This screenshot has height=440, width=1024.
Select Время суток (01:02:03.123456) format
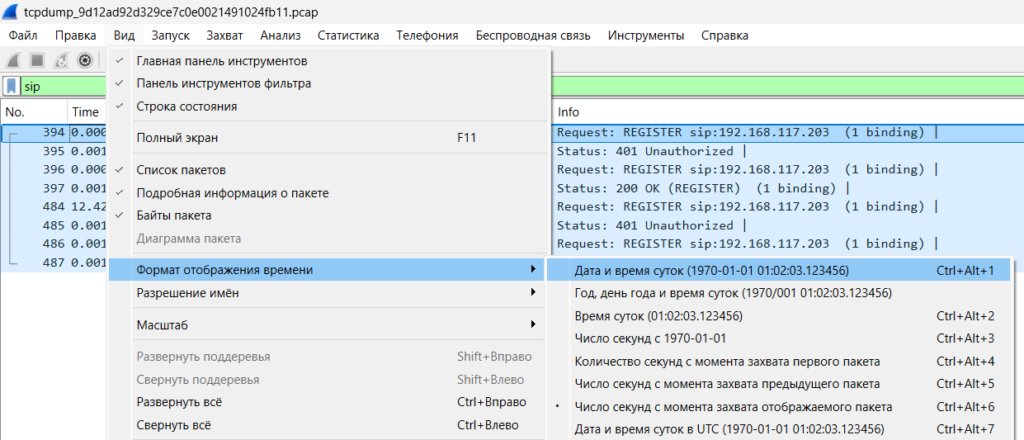778,316
